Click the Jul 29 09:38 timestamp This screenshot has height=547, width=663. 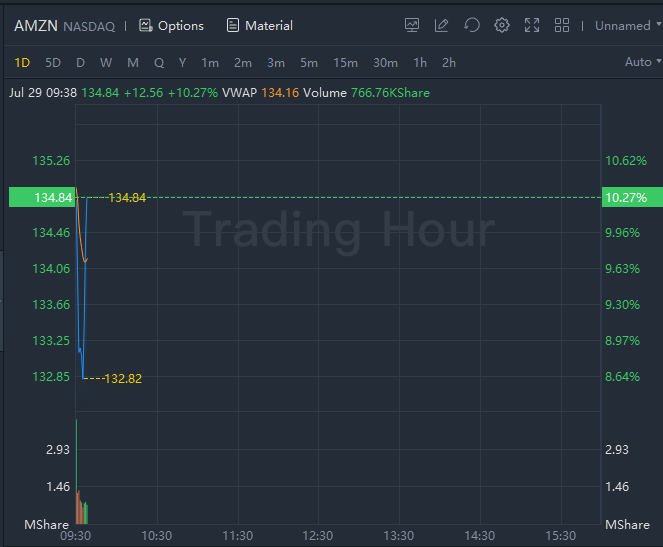(x=43, y=93)
